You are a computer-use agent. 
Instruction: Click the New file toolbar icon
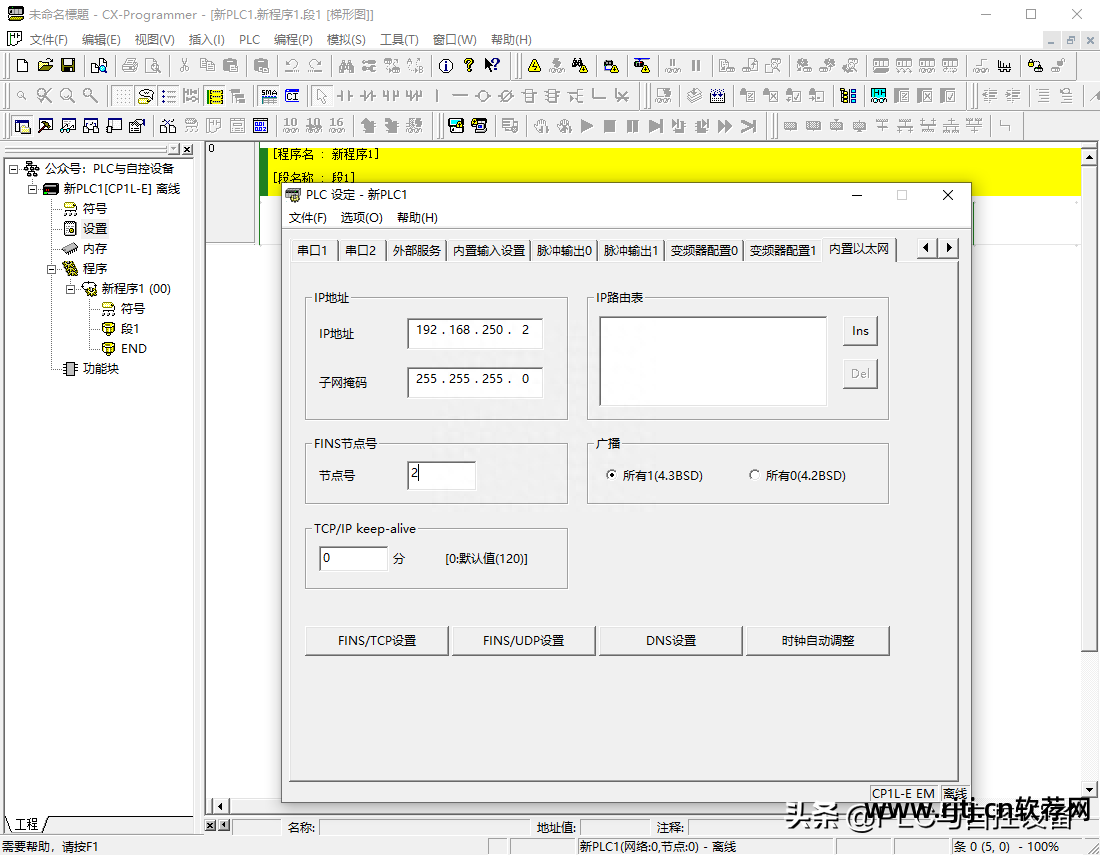pos(22,66)
